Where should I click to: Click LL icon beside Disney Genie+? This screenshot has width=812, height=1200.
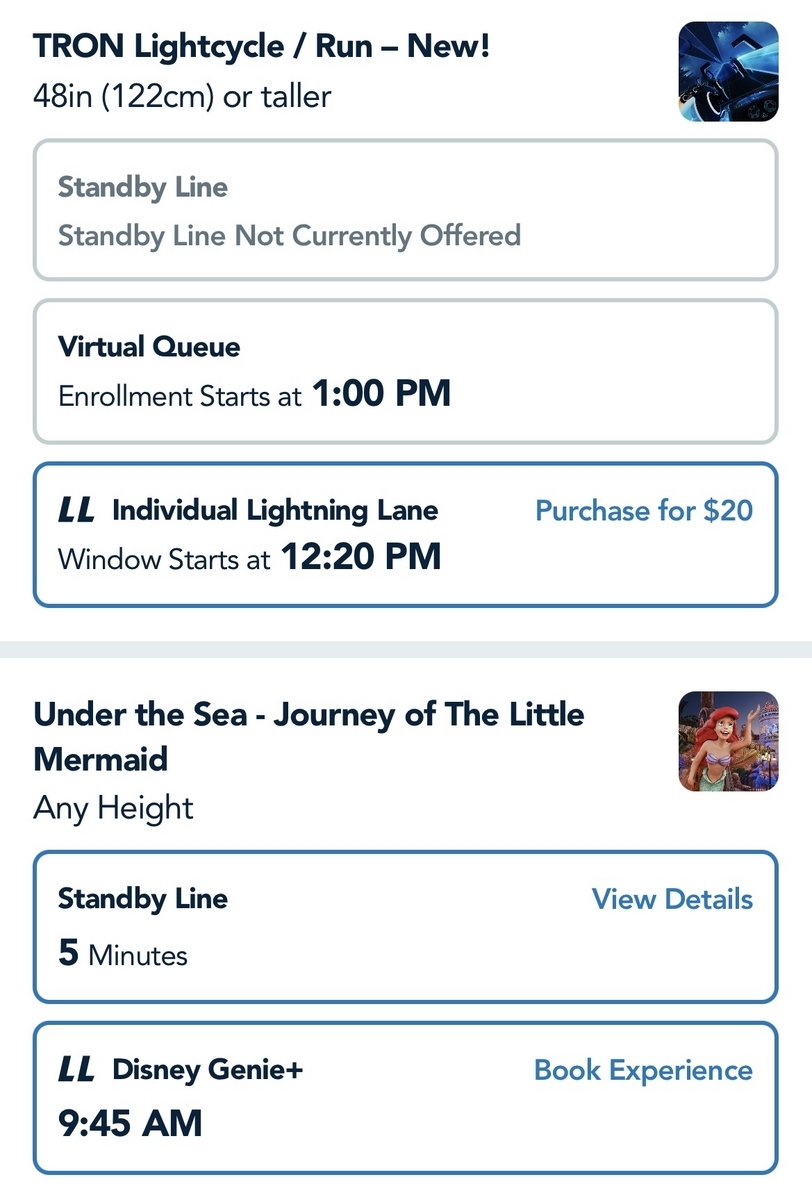(77, 1070)
